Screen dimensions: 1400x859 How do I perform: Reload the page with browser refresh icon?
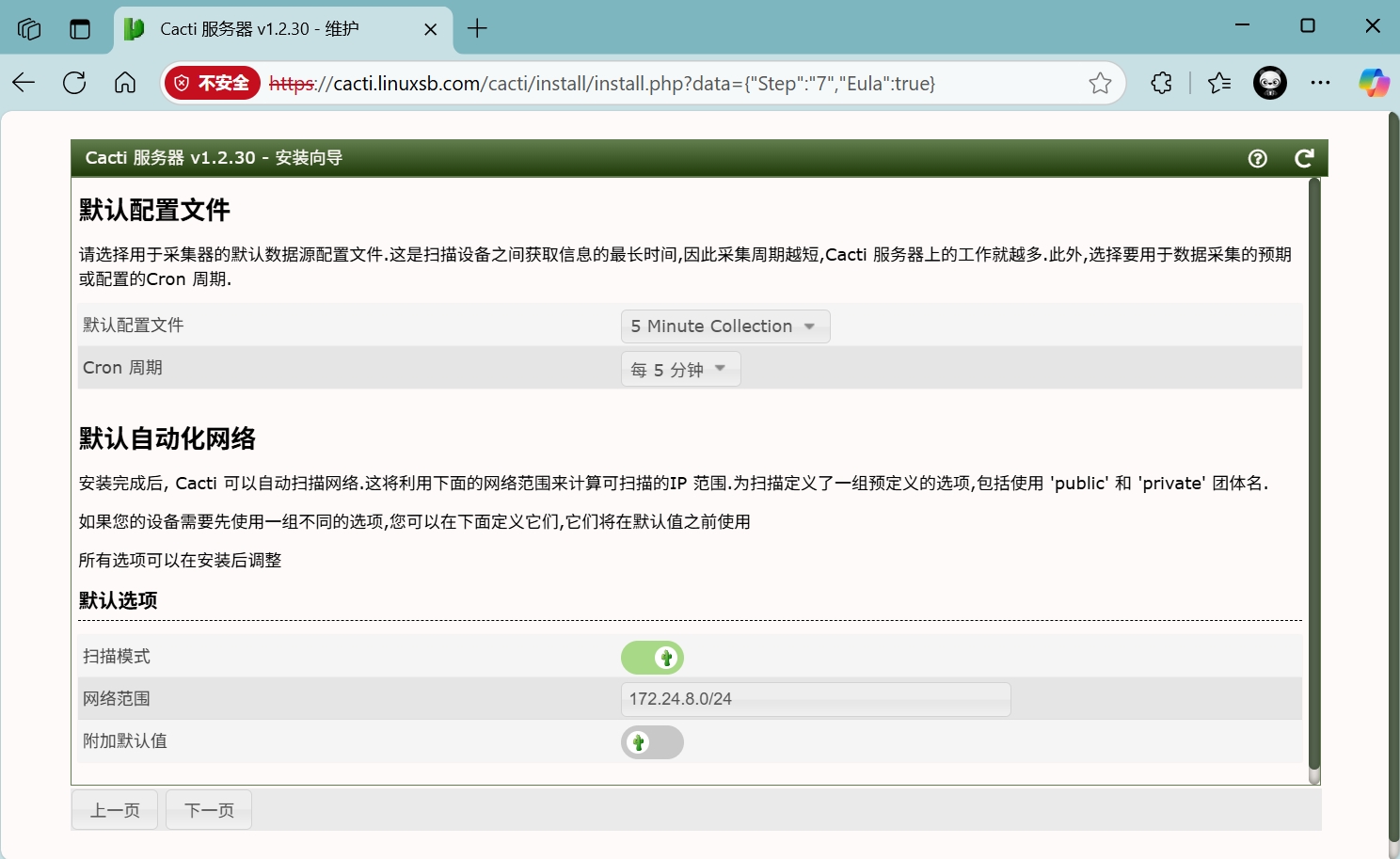[x=74, y=83]
